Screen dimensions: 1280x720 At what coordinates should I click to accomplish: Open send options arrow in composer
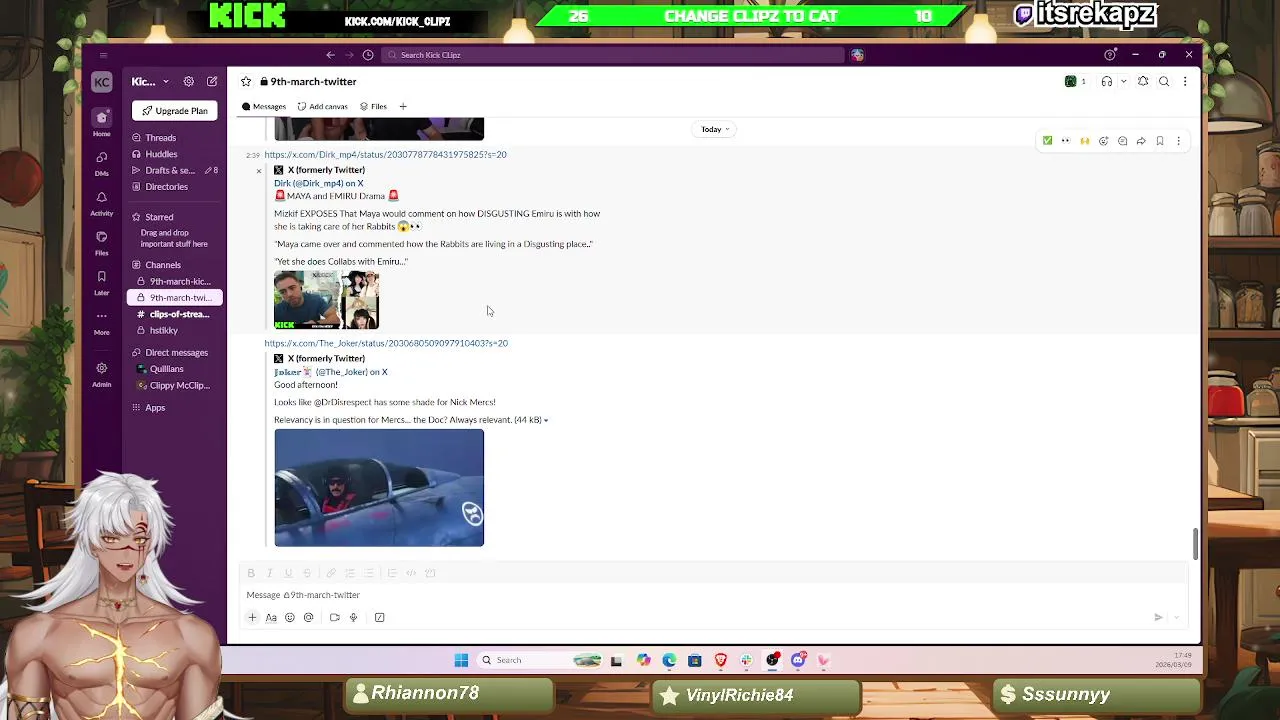pyautogui.click(x=1176, y=618)
